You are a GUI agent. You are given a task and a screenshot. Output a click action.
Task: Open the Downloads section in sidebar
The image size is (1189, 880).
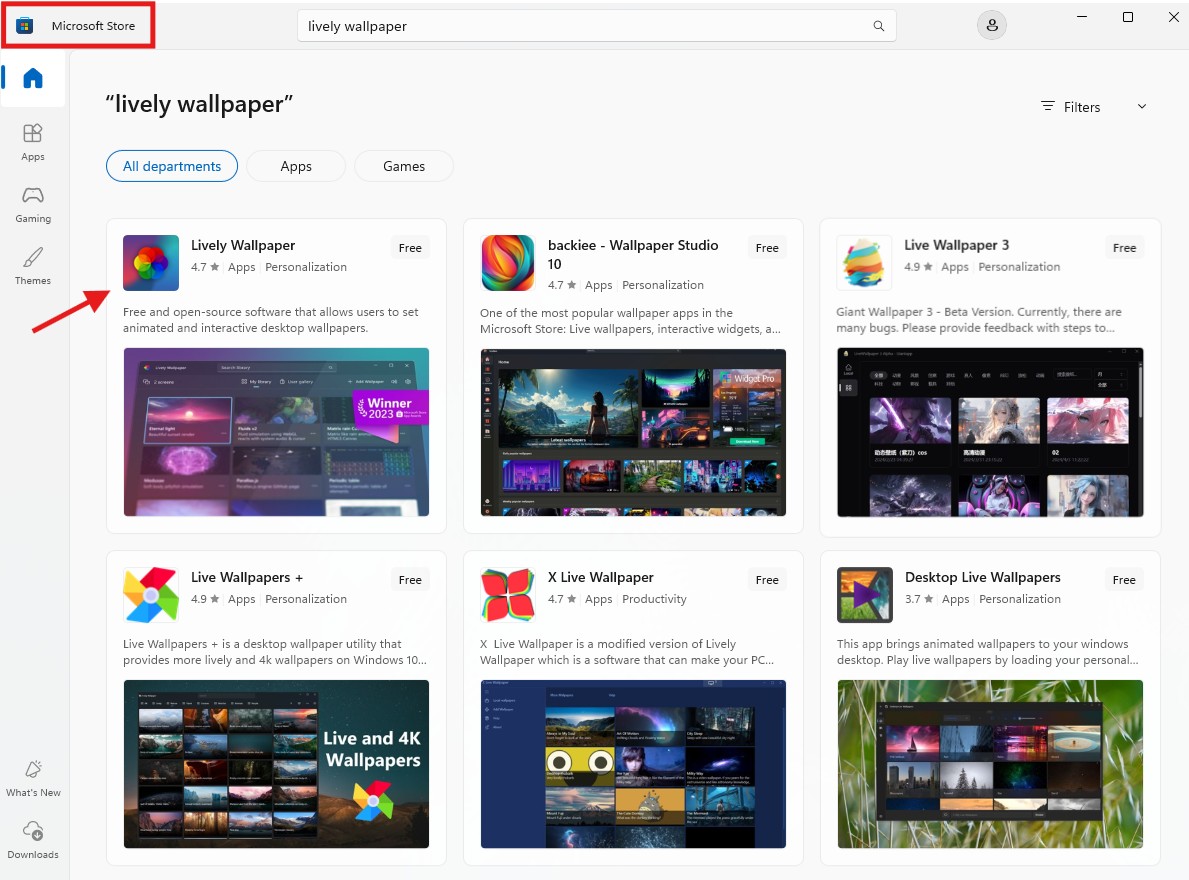33,839
